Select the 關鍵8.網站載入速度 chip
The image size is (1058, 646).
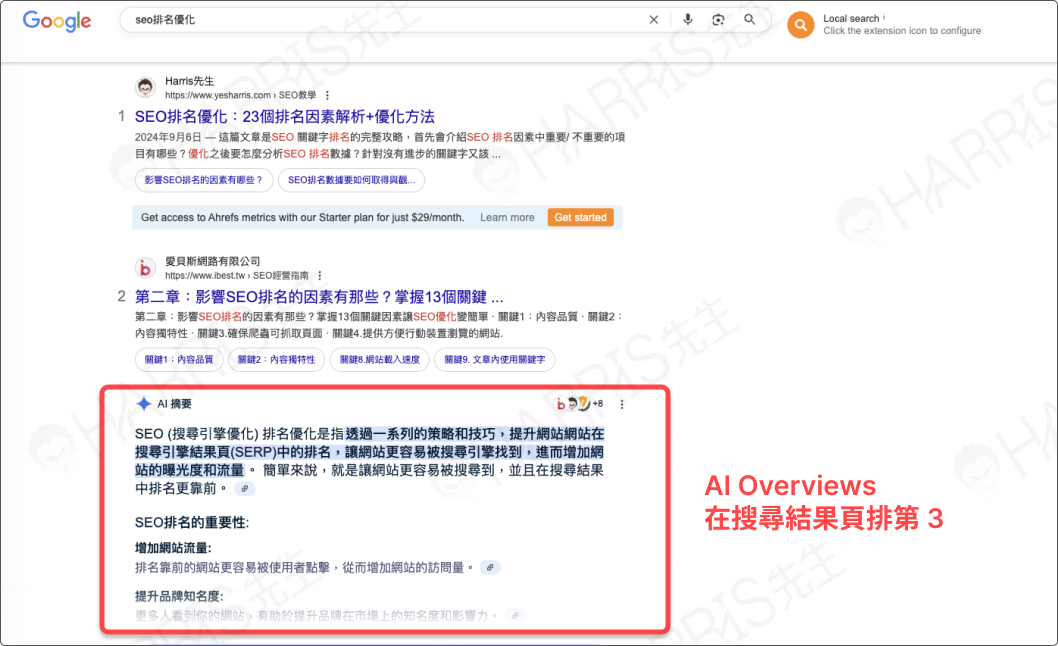pyautogui.click(x=380, y=360)
